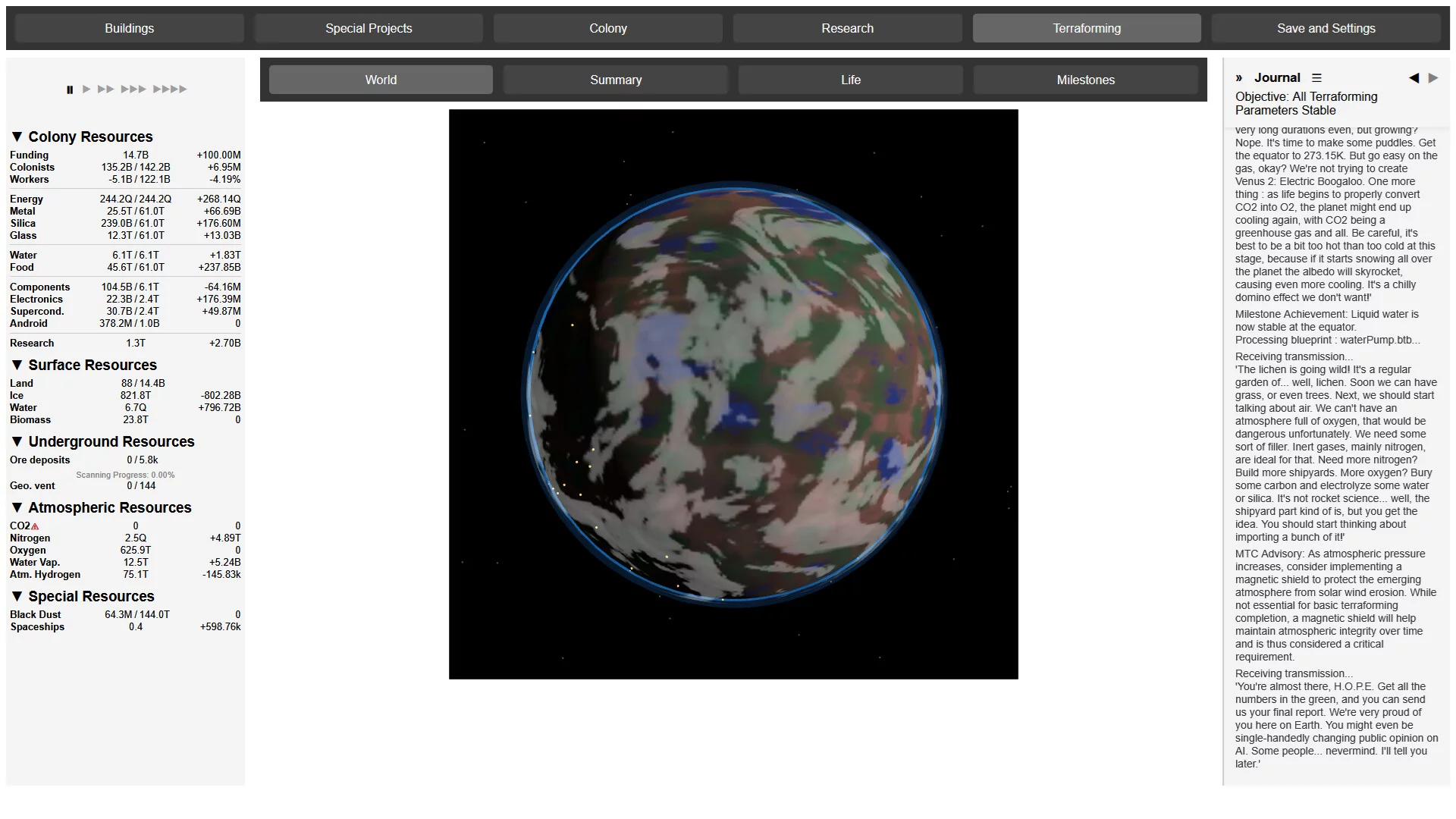
Task: Click the Colonists resource label
Action: [x=32, y=167]
